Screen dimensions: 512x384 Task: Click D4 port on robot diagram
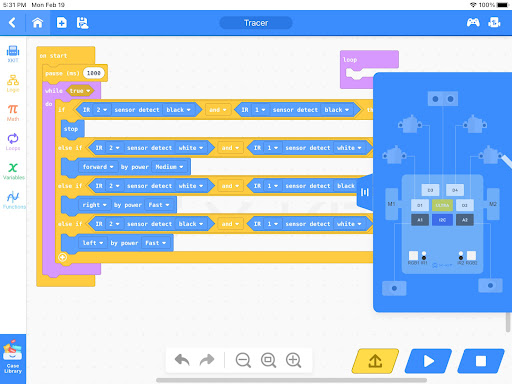455,190
